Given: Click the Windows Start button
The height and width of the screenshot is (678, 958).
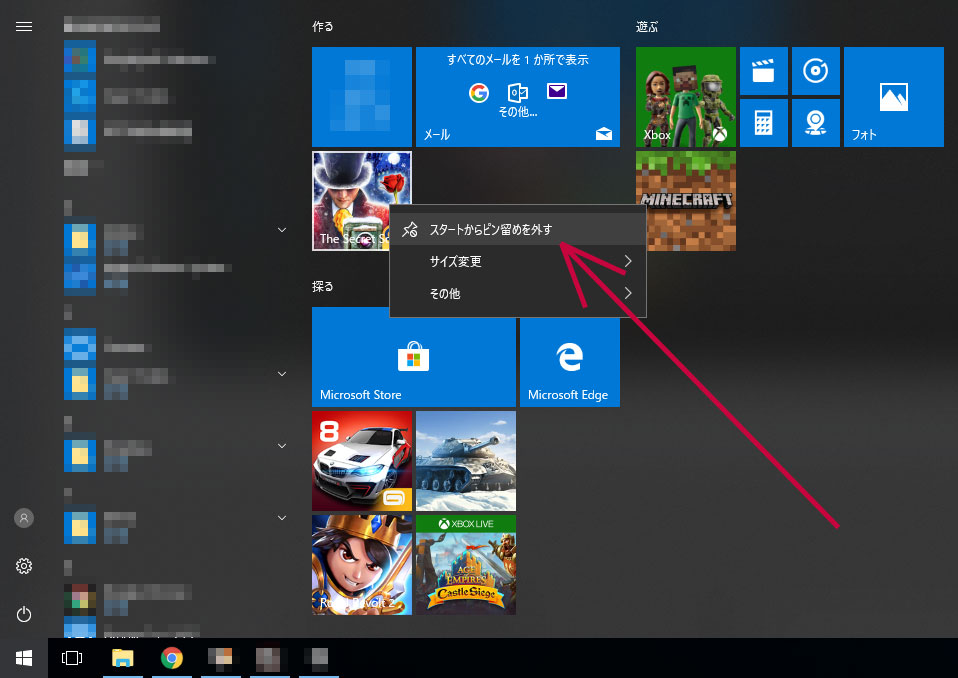Looking at the screenshot, I should point(24,658).
